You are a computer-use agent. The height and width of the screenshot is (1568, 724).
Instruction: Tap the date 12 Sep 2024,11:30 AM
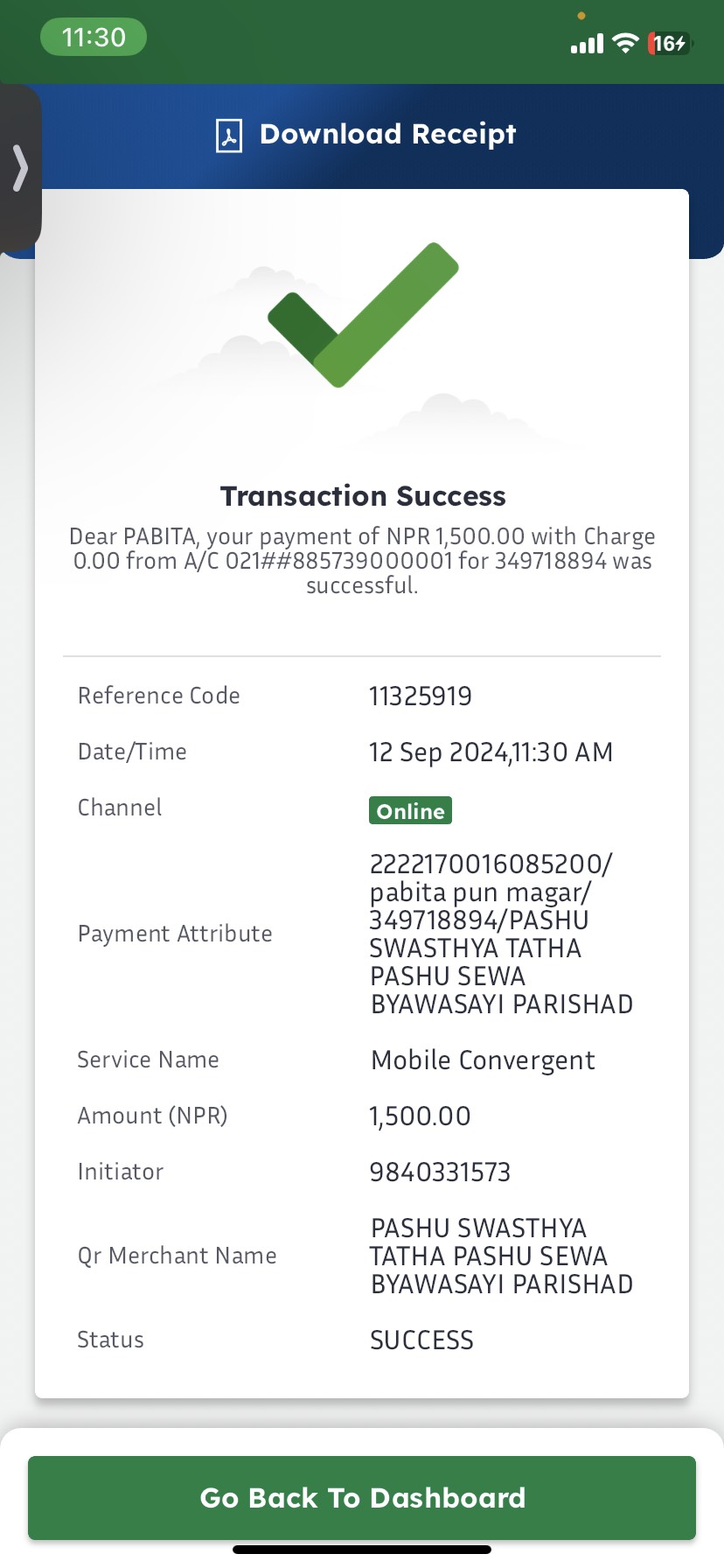(x=491, y=752)
